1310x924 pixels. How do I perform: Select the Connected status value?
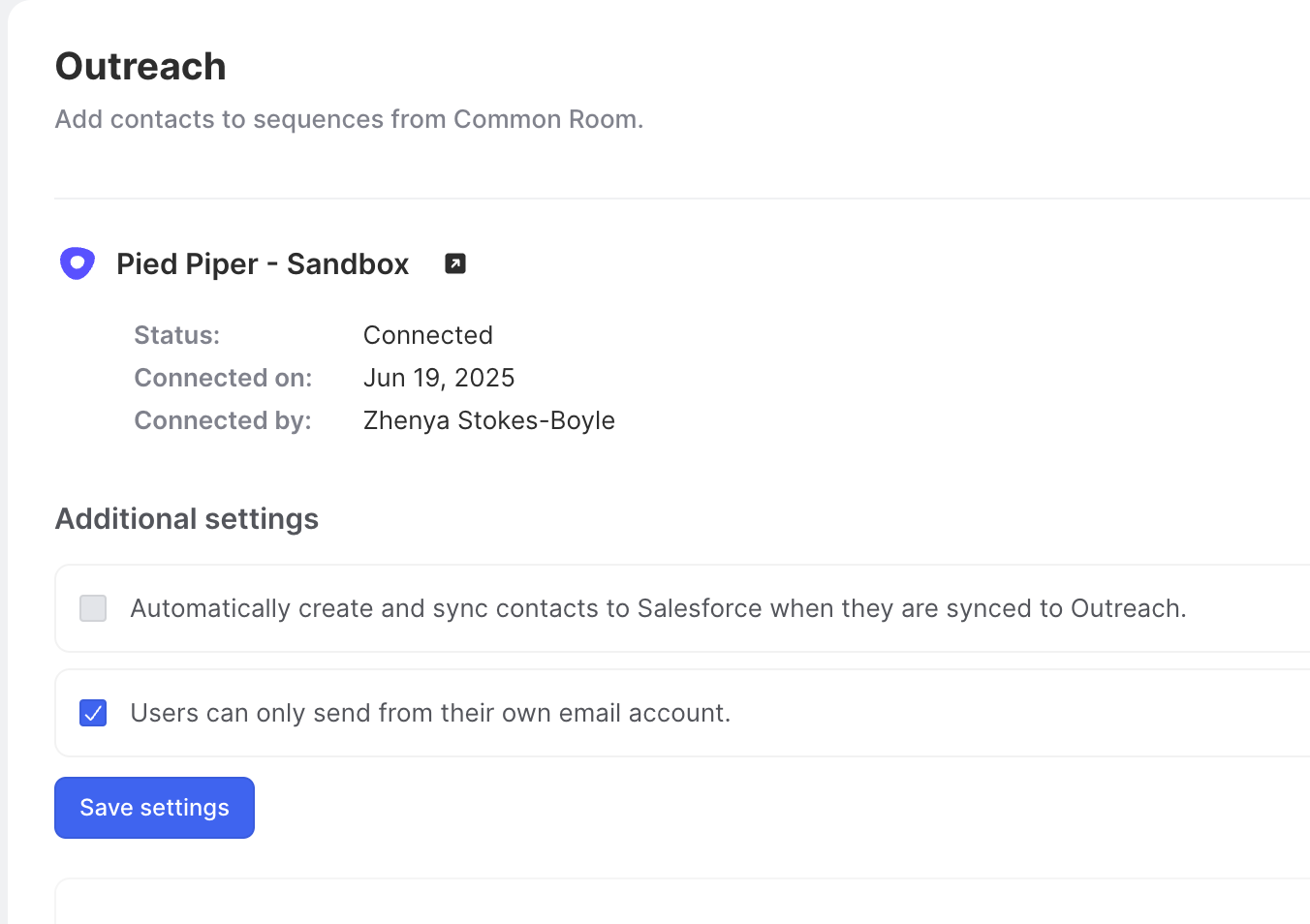[428, 335]
